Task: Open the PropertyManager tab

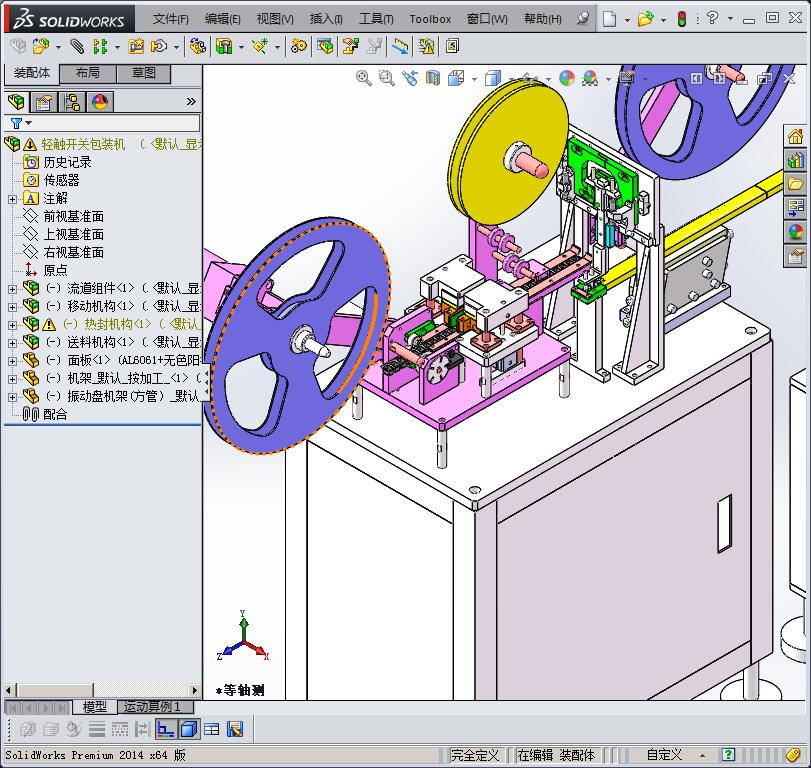Action: coord(44,102)
